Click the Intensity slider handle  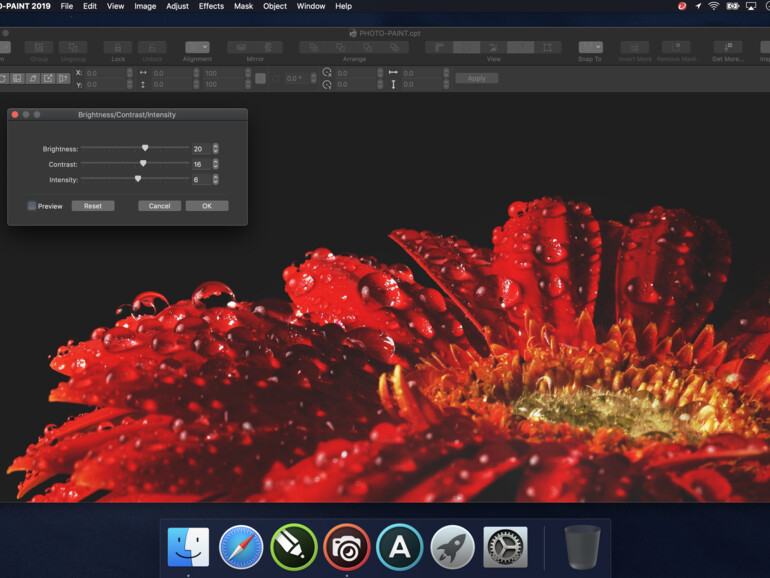point(138,179)
